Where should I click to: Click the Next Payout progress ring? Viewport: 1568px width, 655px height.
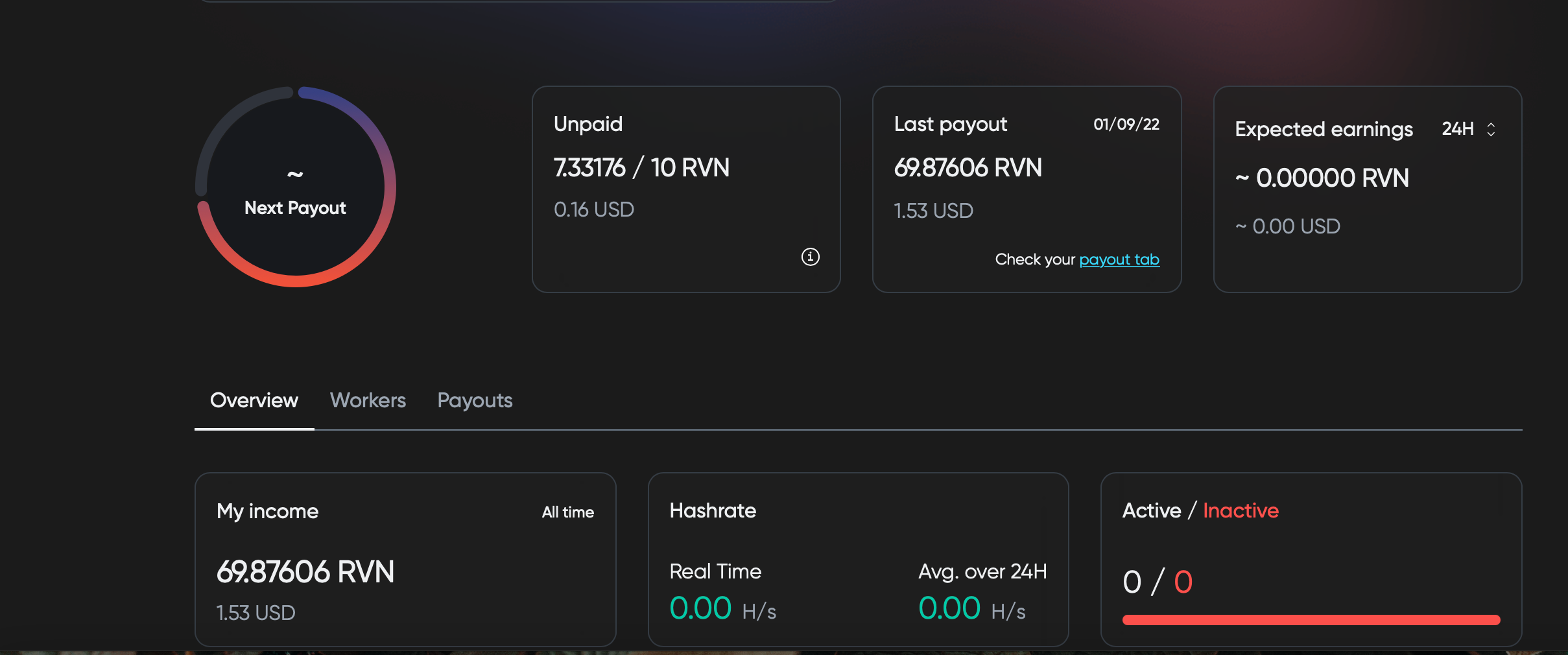[296, 187]
